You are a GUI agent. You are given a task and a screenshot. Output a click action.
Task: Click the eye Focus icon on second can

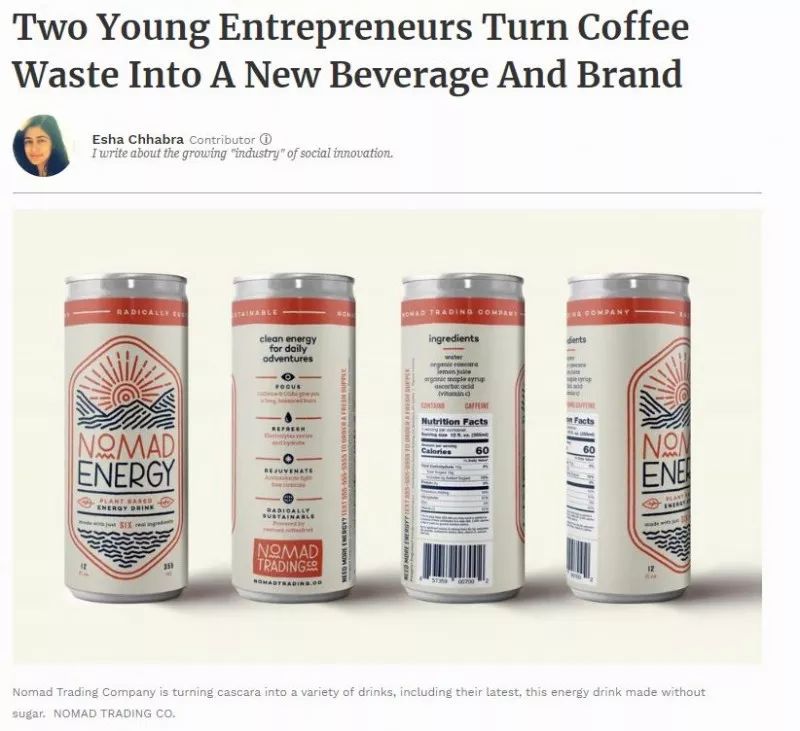click(x=288, y=376)
